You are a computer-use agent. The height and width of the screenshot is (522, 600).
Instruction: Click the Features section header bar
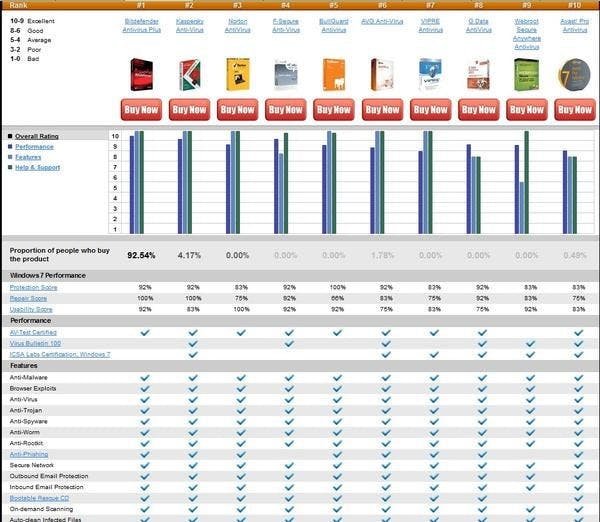pyautogui.click(x=300, y=365)
